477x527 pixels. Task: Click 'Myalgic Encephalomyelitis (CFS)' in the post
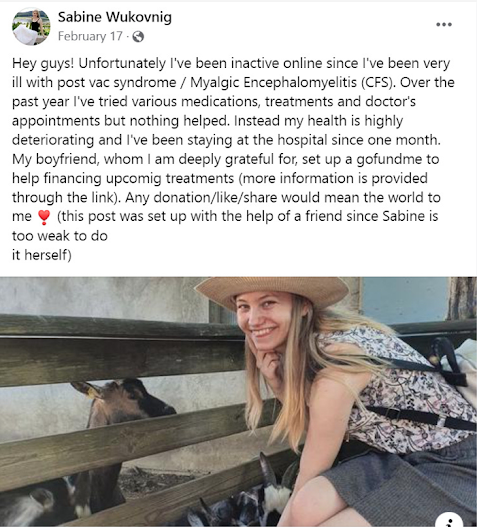tap(292, 83)
